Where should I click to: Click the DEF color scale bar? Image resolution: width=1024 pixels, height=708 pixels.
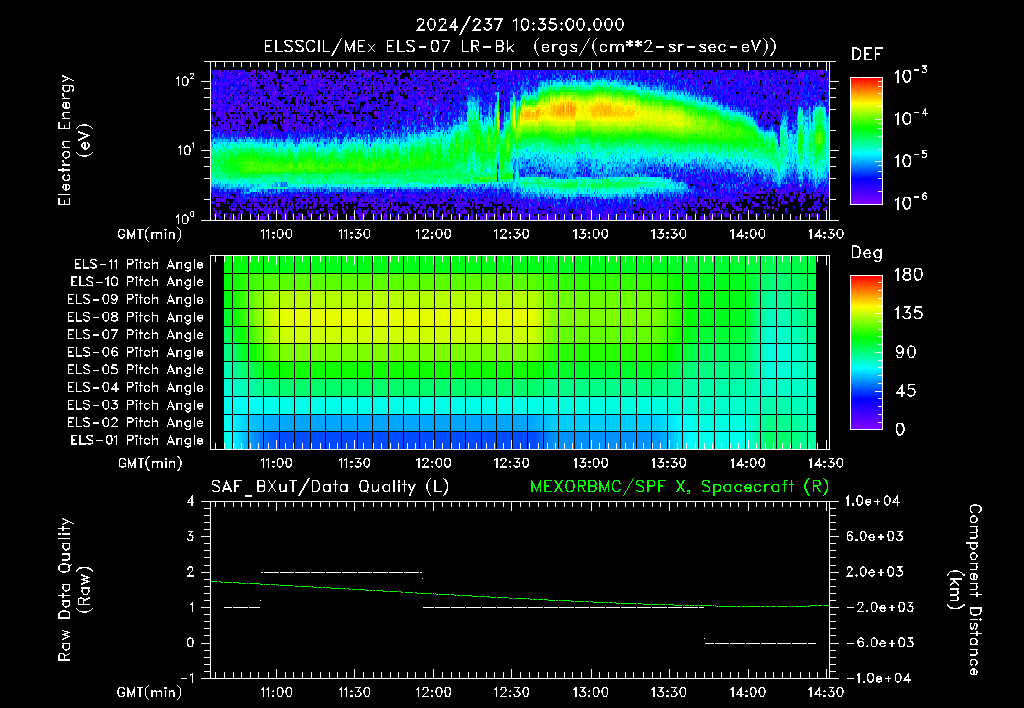click(x=867, y=140)
